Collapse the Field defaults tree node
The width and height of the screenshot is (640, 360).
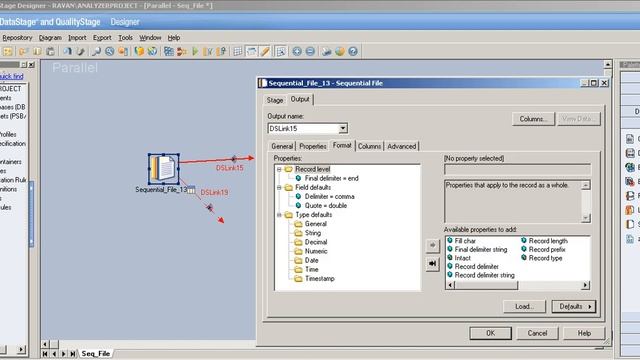[x=279, y=187]
